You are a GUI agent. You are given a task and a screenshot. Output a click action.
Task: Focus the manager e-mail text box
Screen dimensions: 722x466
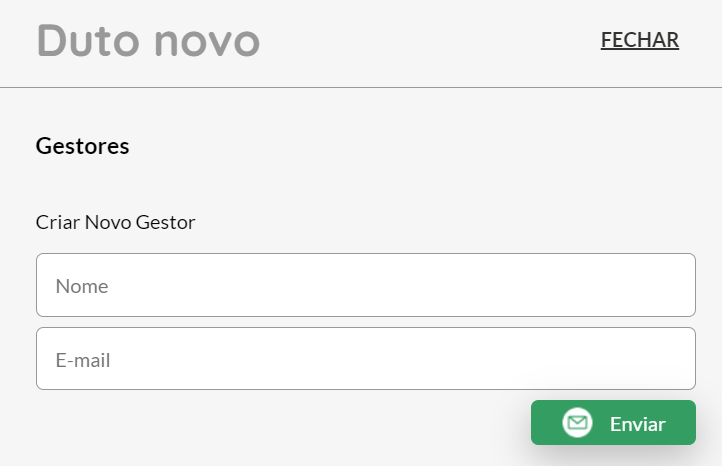365,358
